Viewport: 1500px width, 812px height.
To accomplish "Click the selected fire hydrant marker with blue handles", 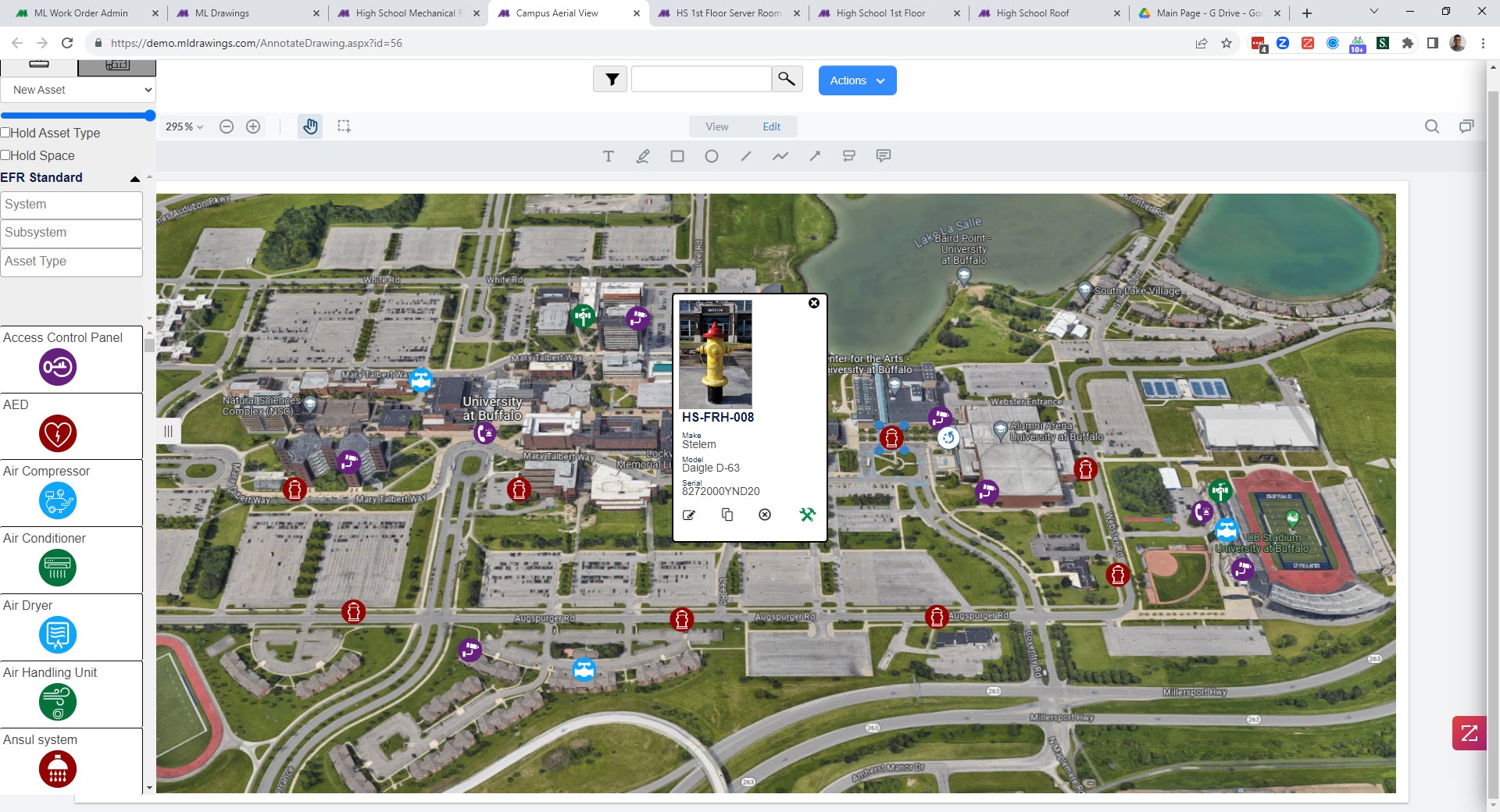I will tap(891, 437).
